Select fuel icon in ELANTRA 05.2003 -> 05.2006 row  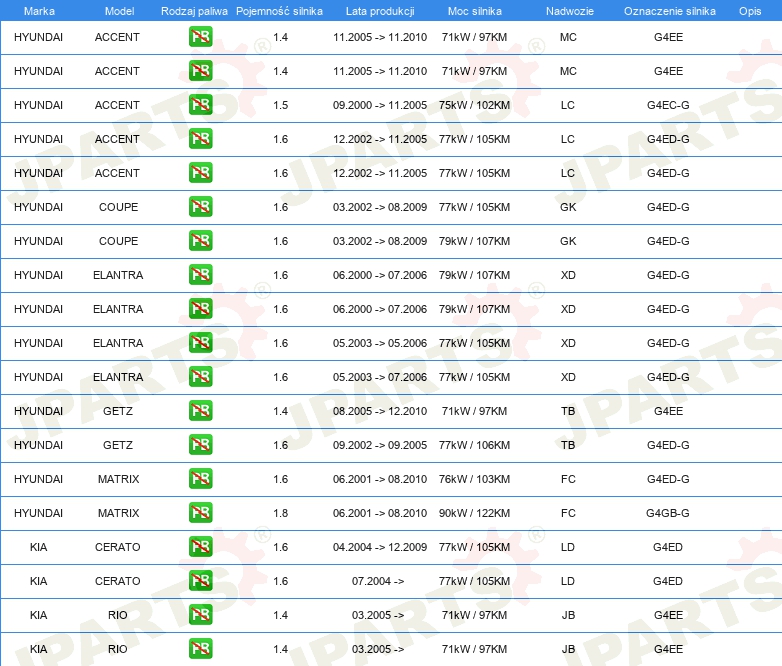(200, 343)
